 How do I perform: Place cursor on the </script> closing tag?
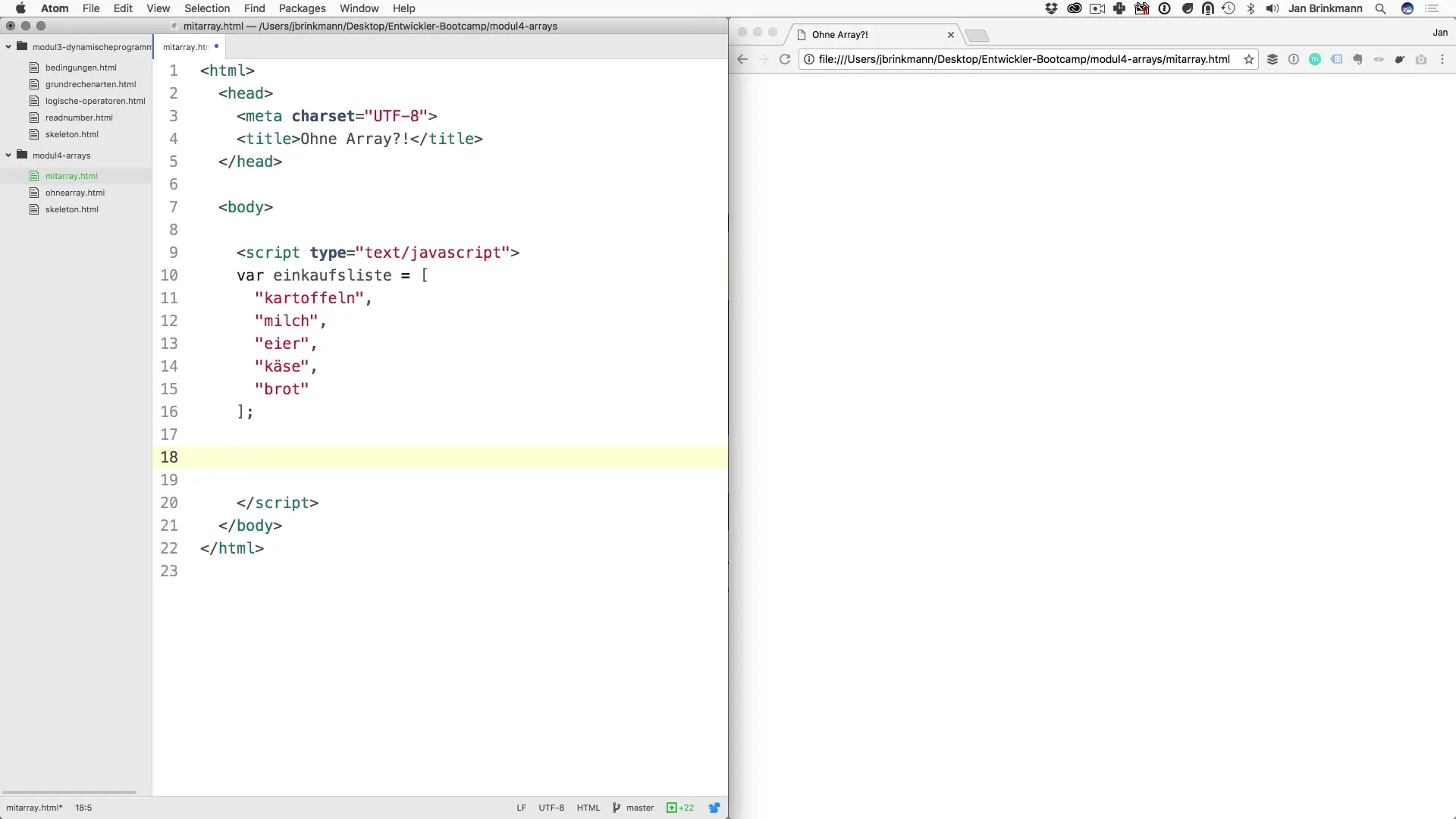[278, 503]
